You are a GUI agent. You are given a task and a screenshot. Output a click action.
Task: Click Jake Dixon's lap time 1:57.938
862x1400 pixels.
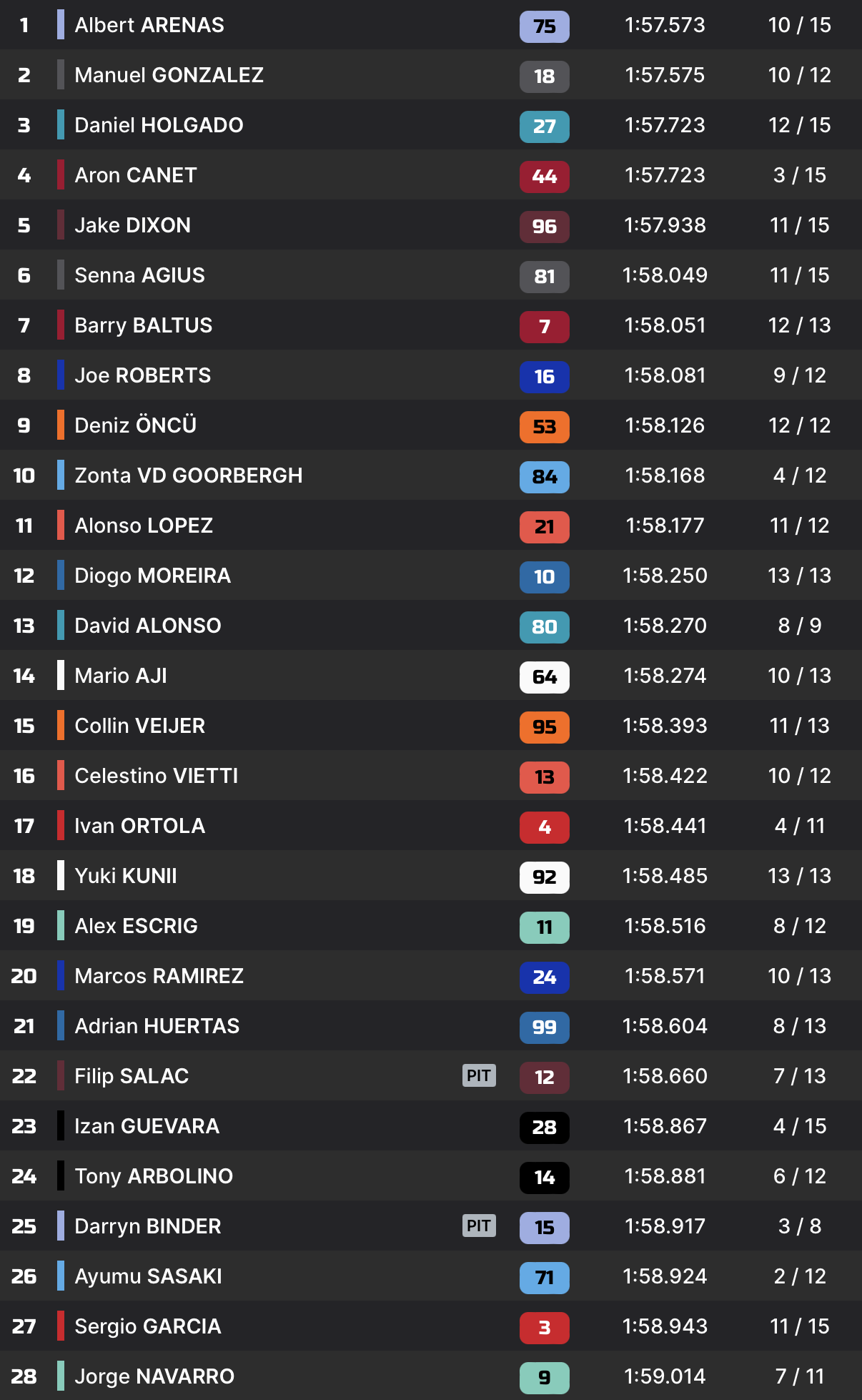point(665,225)
